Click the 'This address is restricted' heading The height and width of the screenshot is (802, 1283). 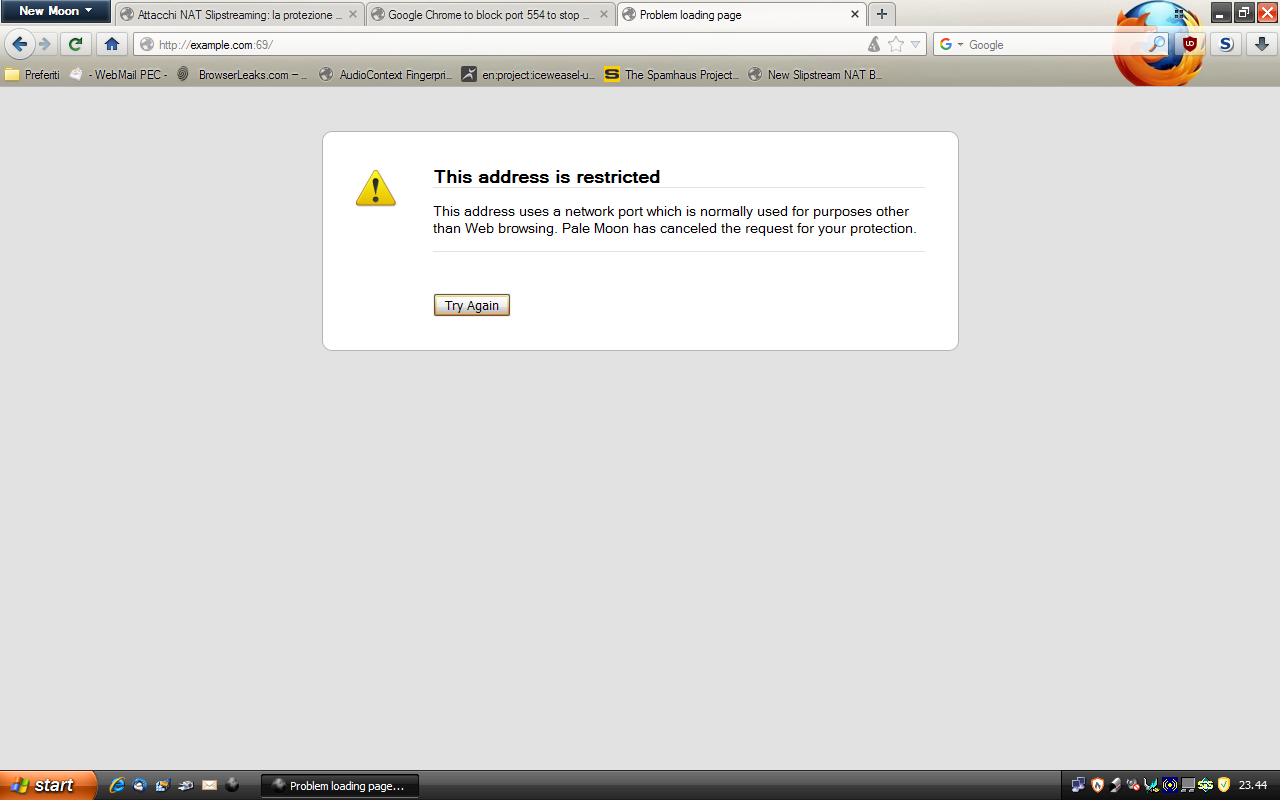click(547, 177)
